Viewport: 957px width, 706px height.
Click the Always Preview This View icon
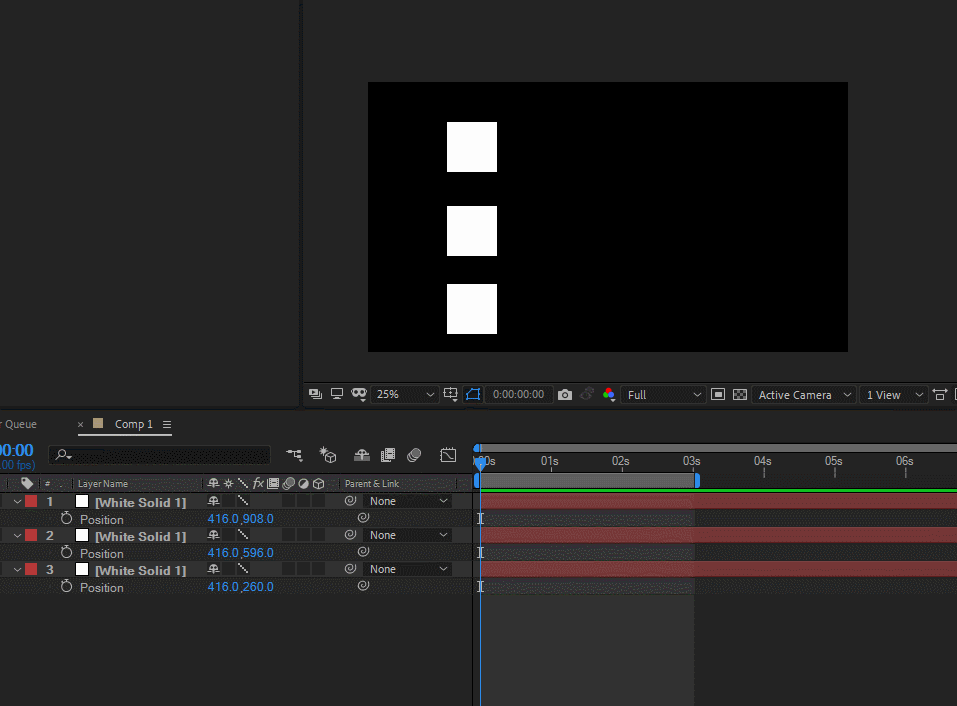tap(316, 394)
